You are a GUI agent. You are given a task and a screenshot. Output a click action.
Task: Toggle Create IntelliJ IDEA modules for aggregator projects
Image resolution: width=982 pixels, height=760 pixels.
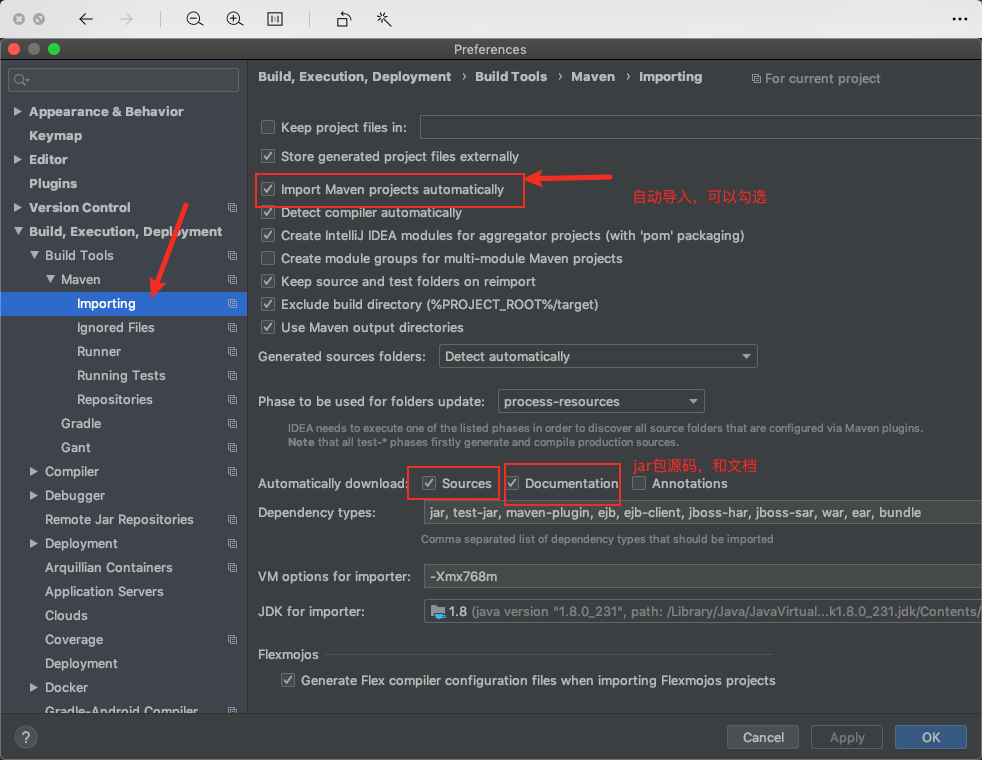coord(268,235)
